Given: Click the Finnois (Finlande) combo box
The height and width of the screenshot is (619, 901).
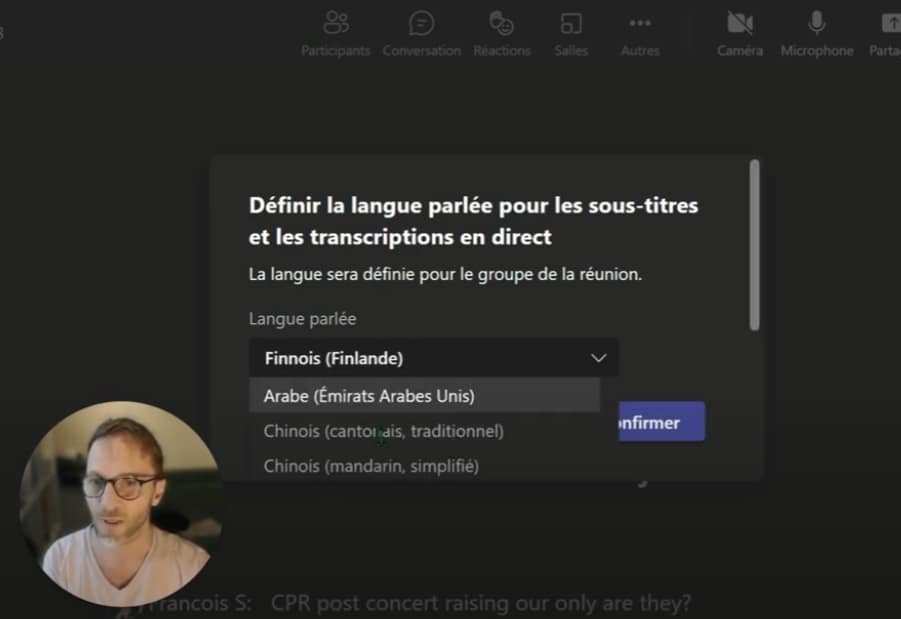Looking at the screenshot, I should (433, 358).
